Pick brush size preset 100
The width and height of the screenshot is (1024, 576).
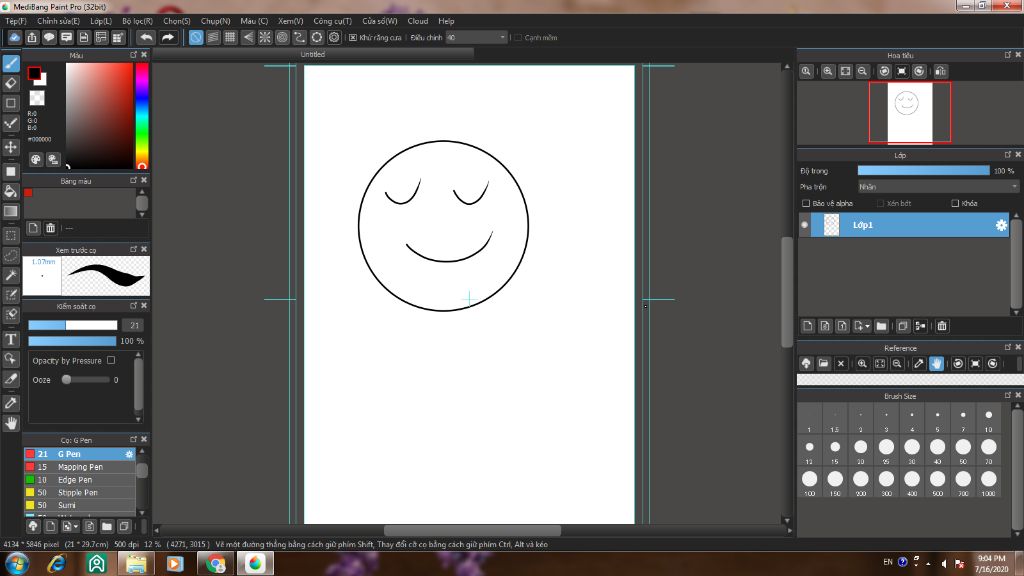[x=809, y=482]
